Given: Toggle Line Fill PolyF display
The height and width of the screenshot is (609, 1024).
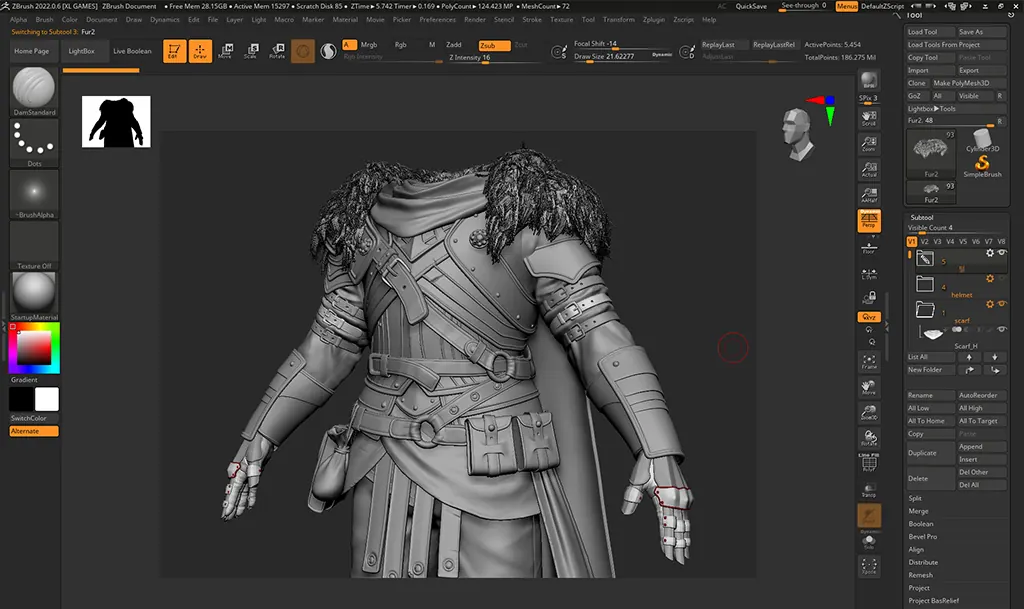Looking at the screenshot, I should (x=869, y=462).
